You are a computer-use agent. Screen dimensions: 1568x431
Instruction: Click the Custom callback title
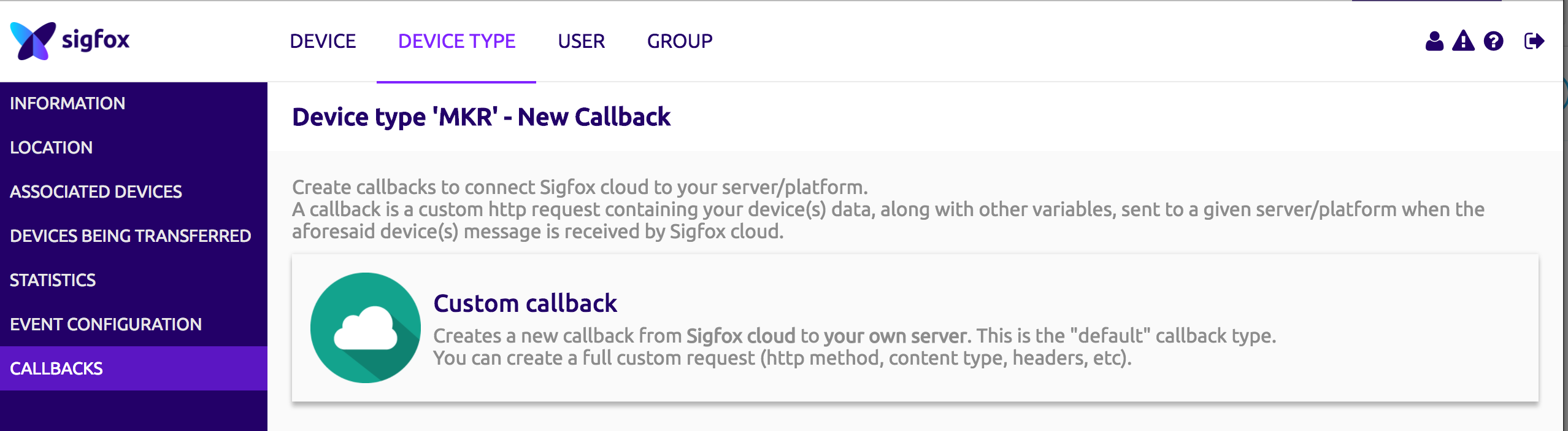coord(525,303)
